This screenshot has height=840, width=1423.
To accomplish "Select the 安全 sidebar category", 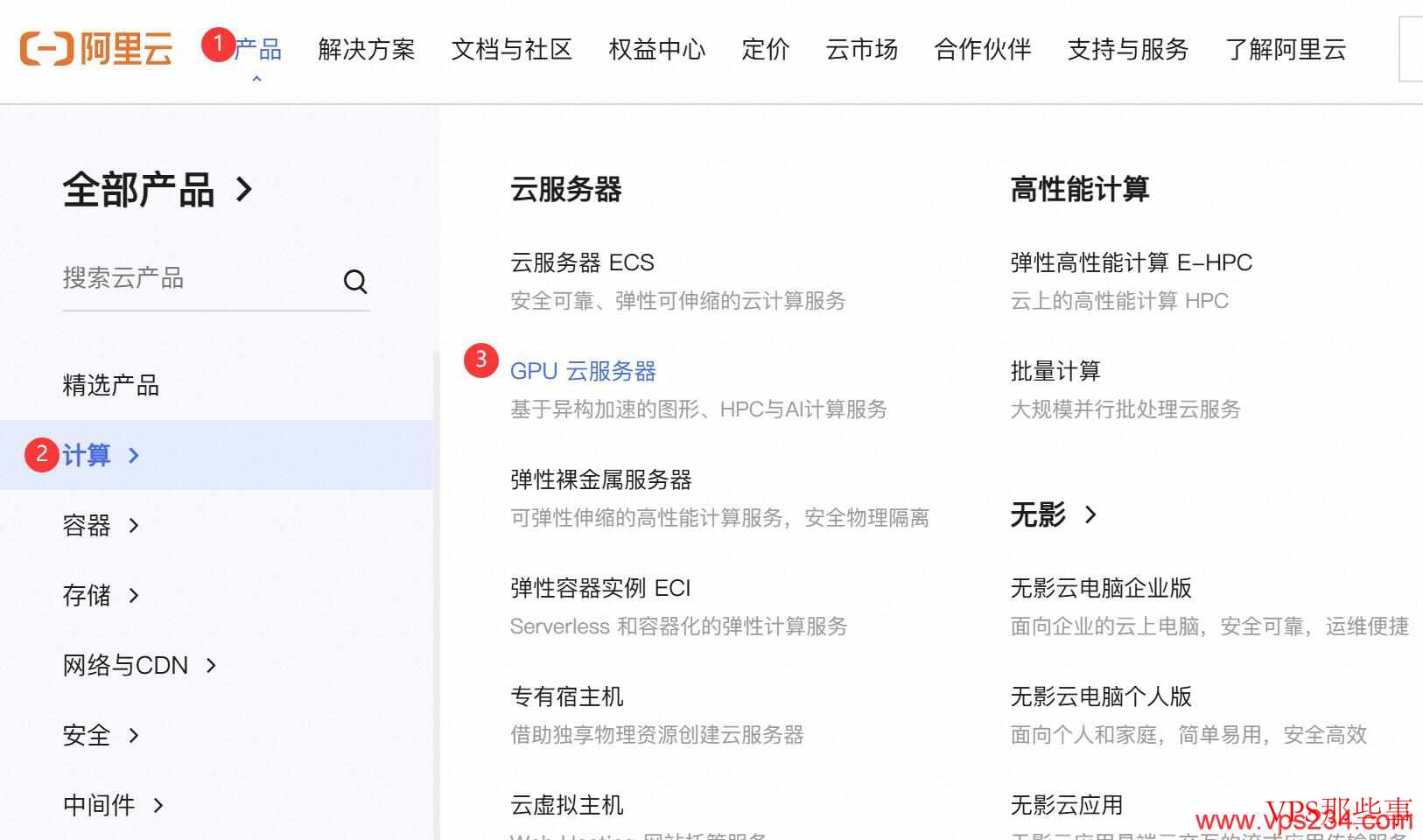I will click(87, 735).
